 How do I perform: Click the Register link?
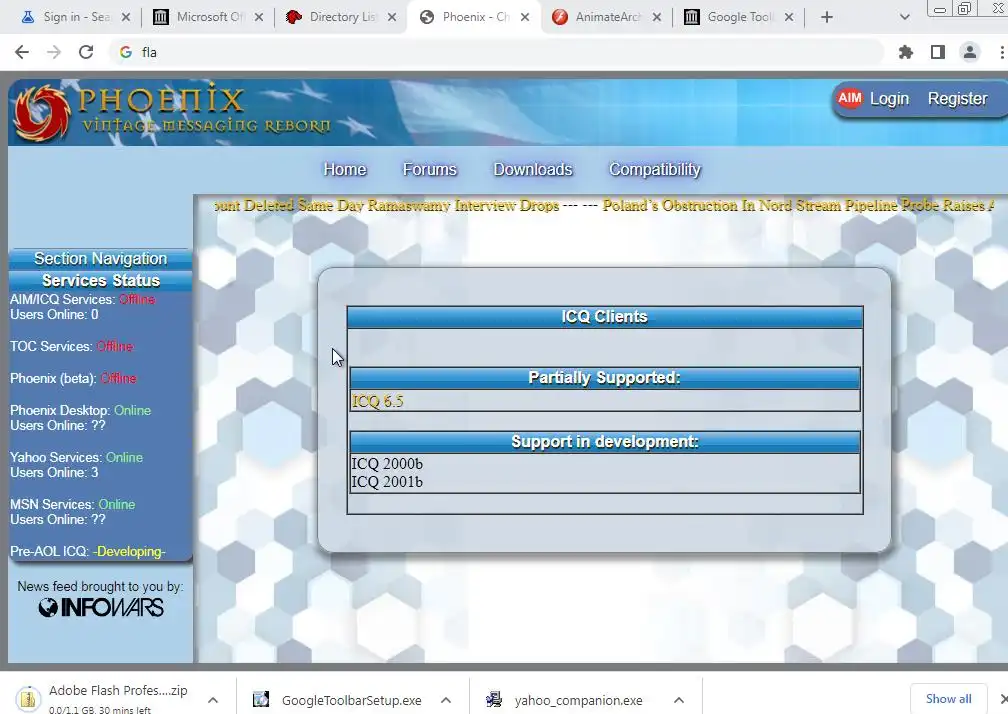coord(957,98)
